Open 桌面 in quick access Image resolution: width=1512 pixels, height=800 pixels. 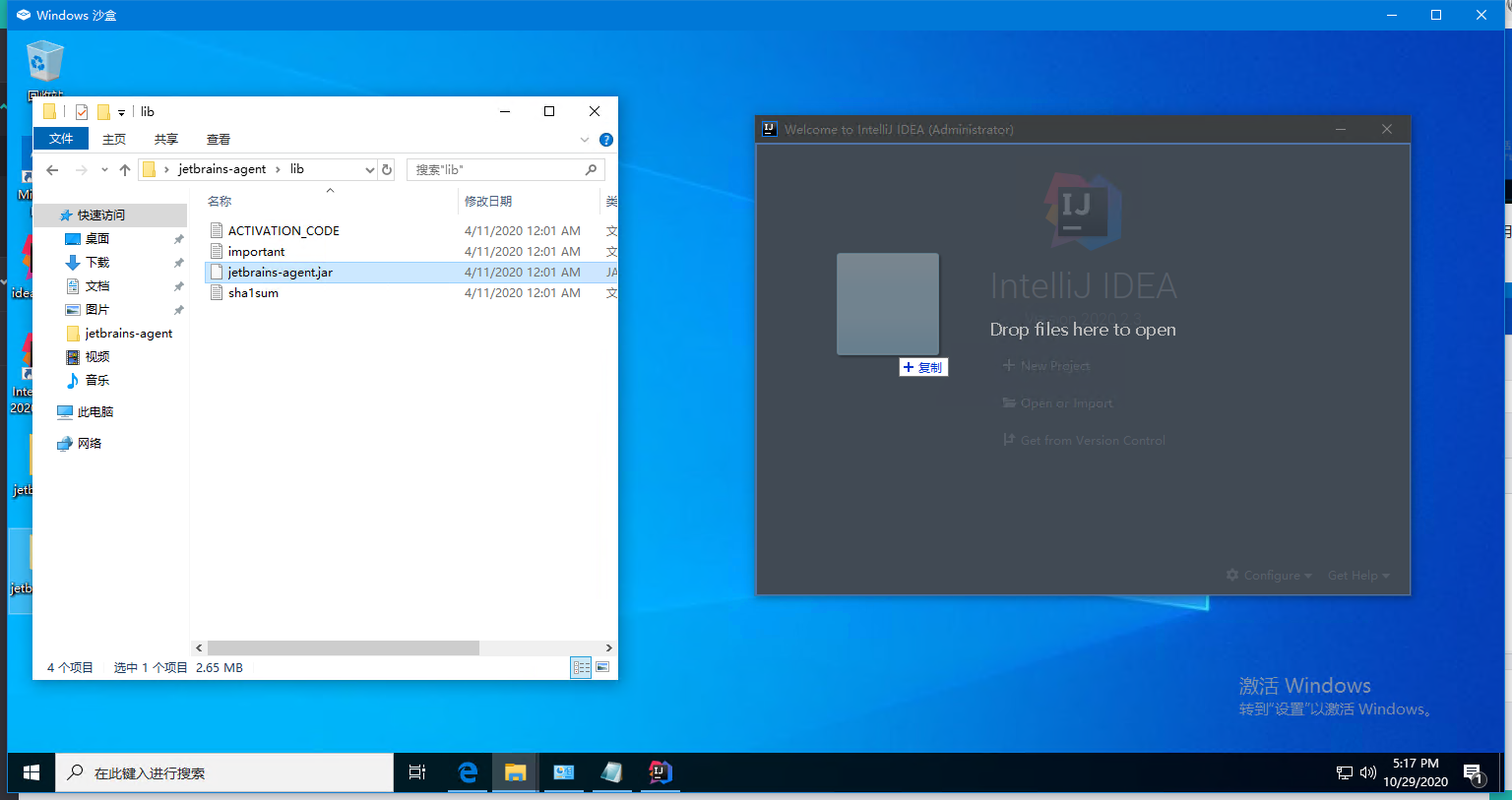point(96,238)
